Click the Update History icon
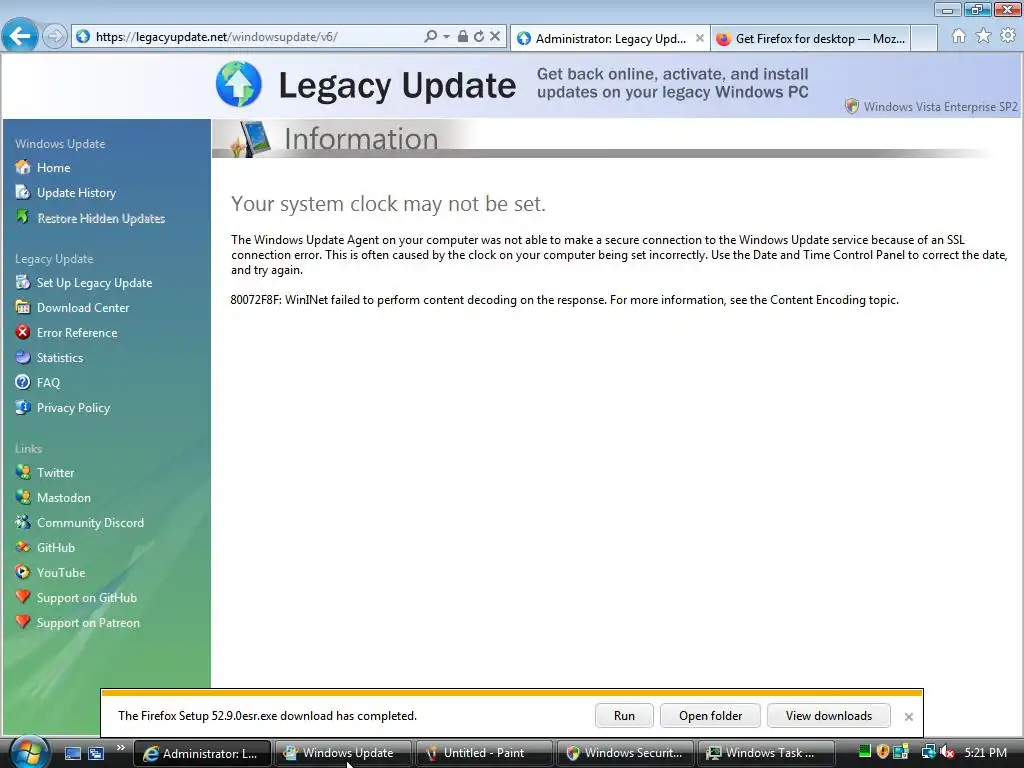Image resolution: width=1024 pixels, height=768 pixels. (23, 192)
